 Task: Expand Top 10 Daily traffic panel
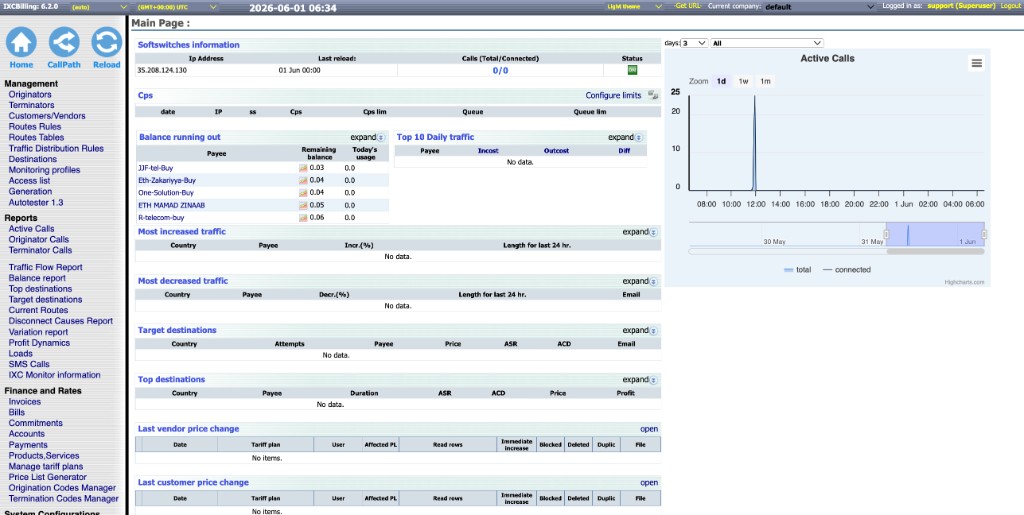point(626,138)
